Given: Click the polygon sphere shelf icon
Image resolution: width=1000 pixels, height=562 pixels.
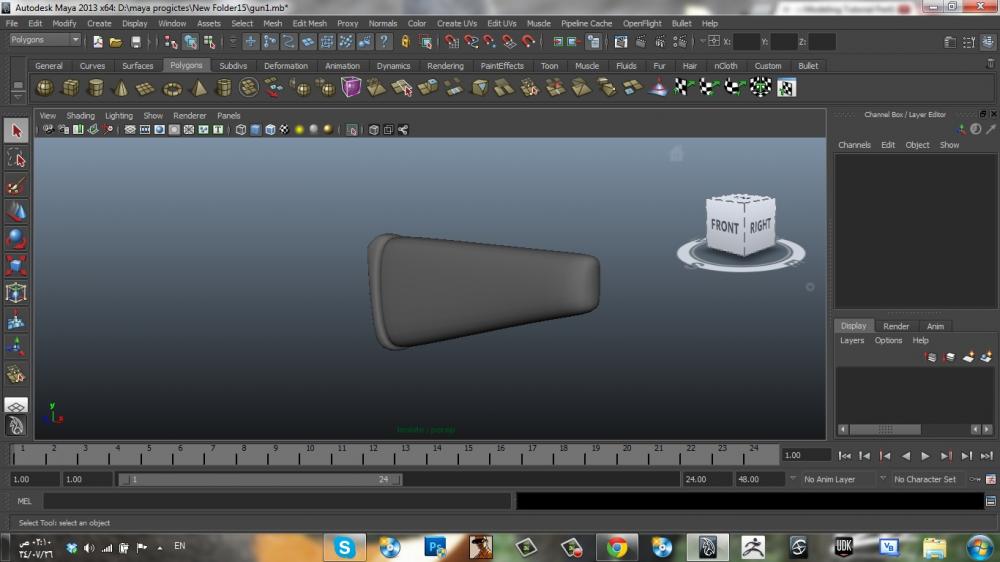Looking at the screenshot, I should 45,88.
